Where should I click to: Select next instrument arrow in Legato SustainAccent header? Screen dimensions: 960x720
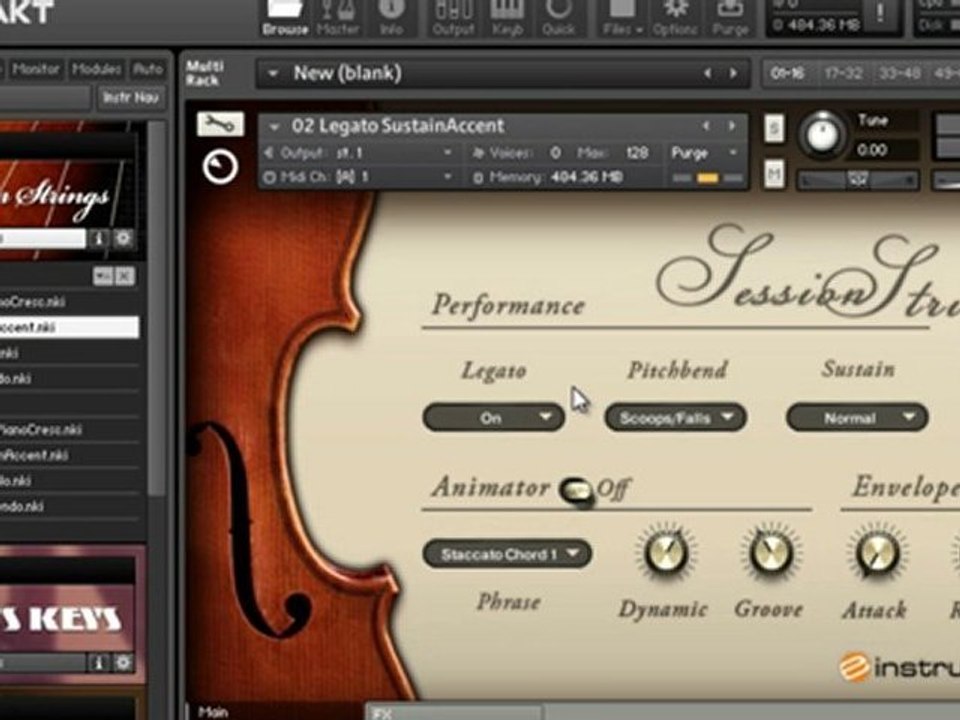coord(732,126)
